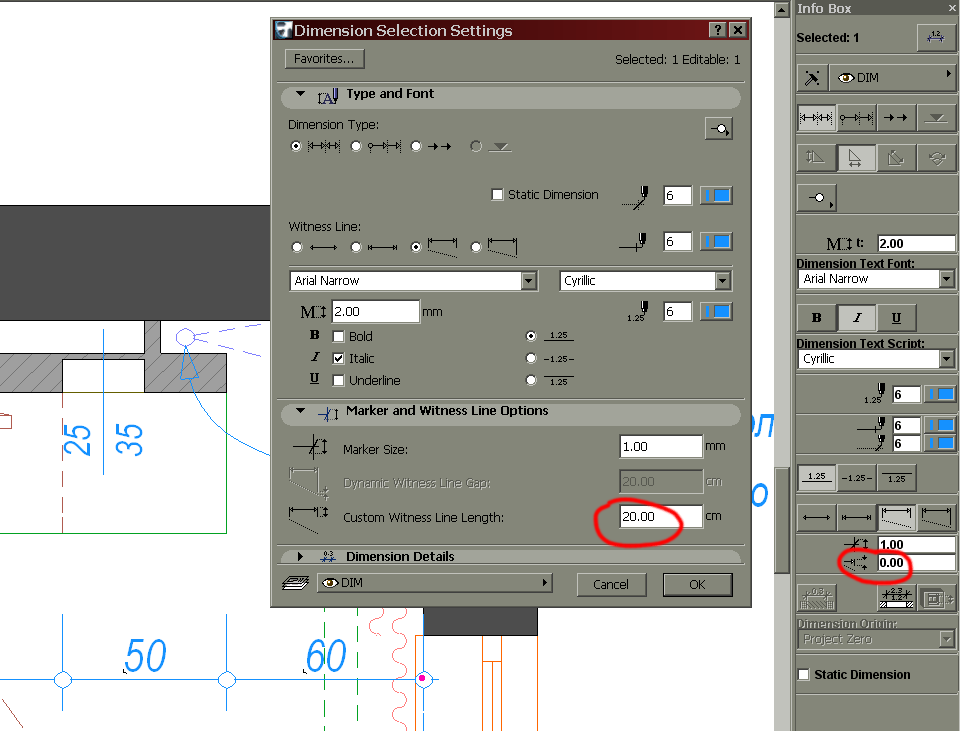960x731 pixels.
Task: Expand the Dimension Details panel
Action: click(x=300, y=557)
